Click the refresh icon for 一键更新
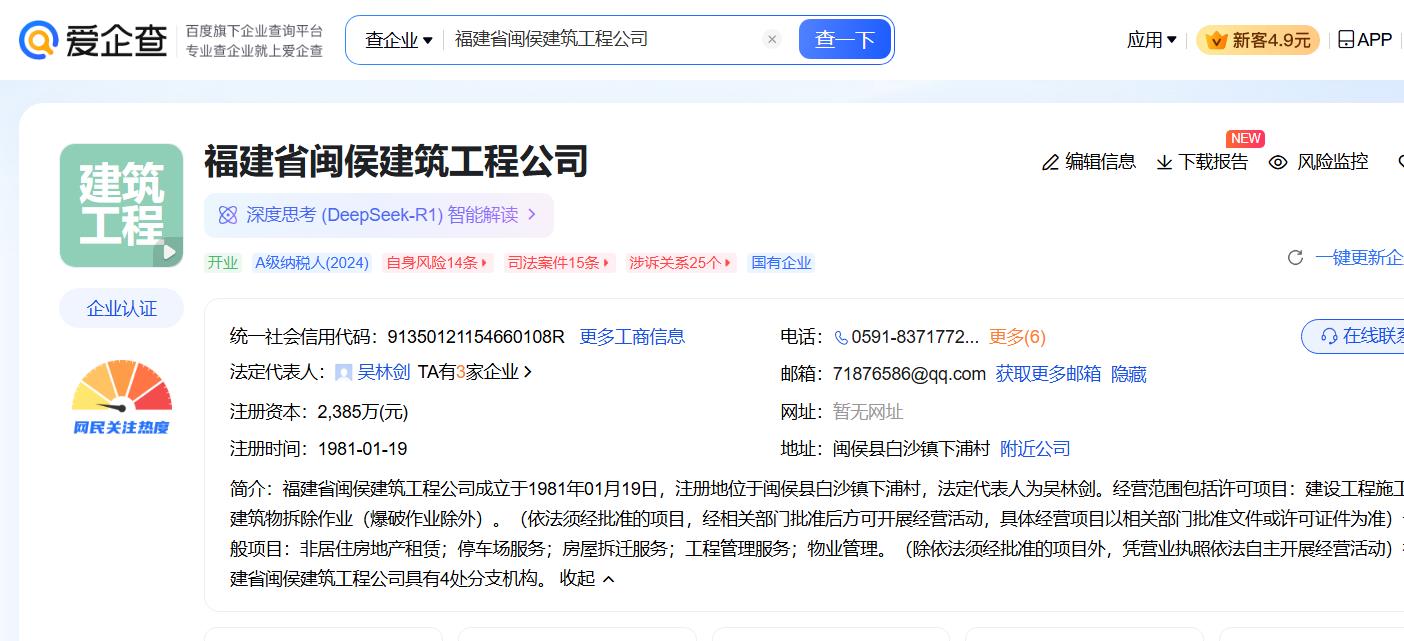 (1295, 258)
